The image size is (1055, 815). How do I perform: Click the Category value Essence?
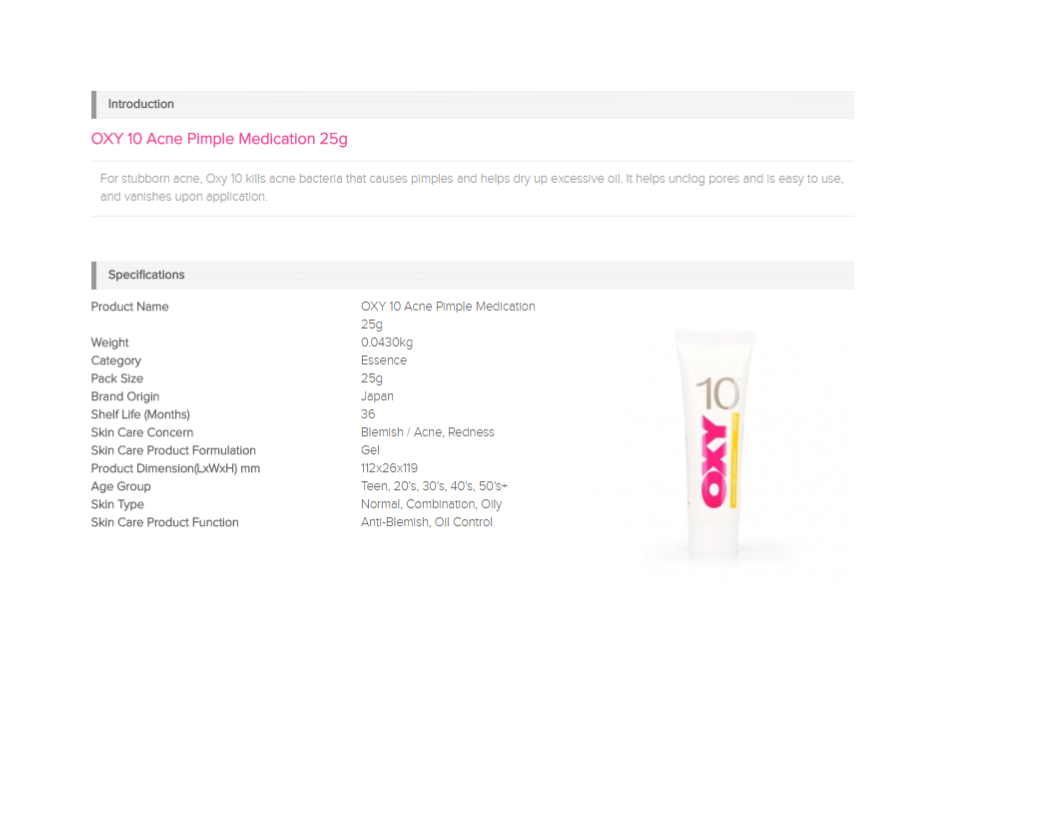click(384, 361)
